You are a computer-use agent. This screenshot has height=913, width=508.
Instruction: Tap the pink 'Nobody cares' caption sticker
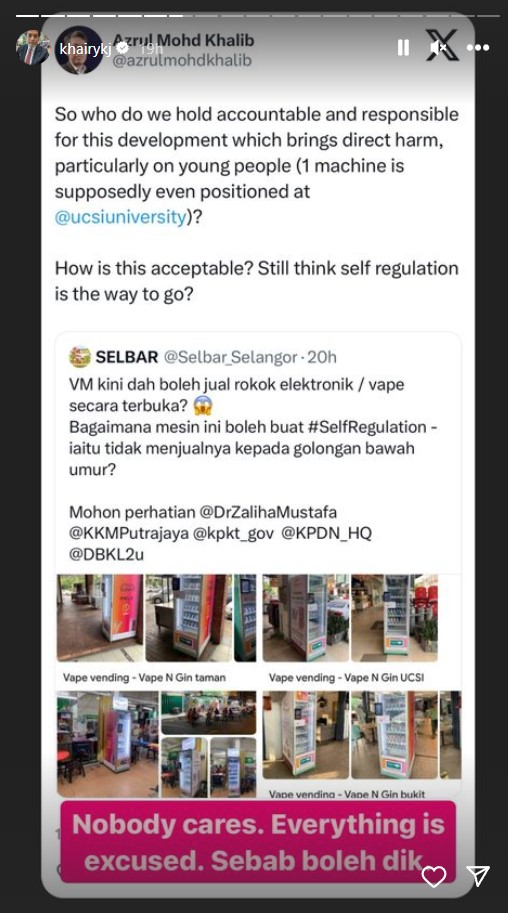pos(259,842)
